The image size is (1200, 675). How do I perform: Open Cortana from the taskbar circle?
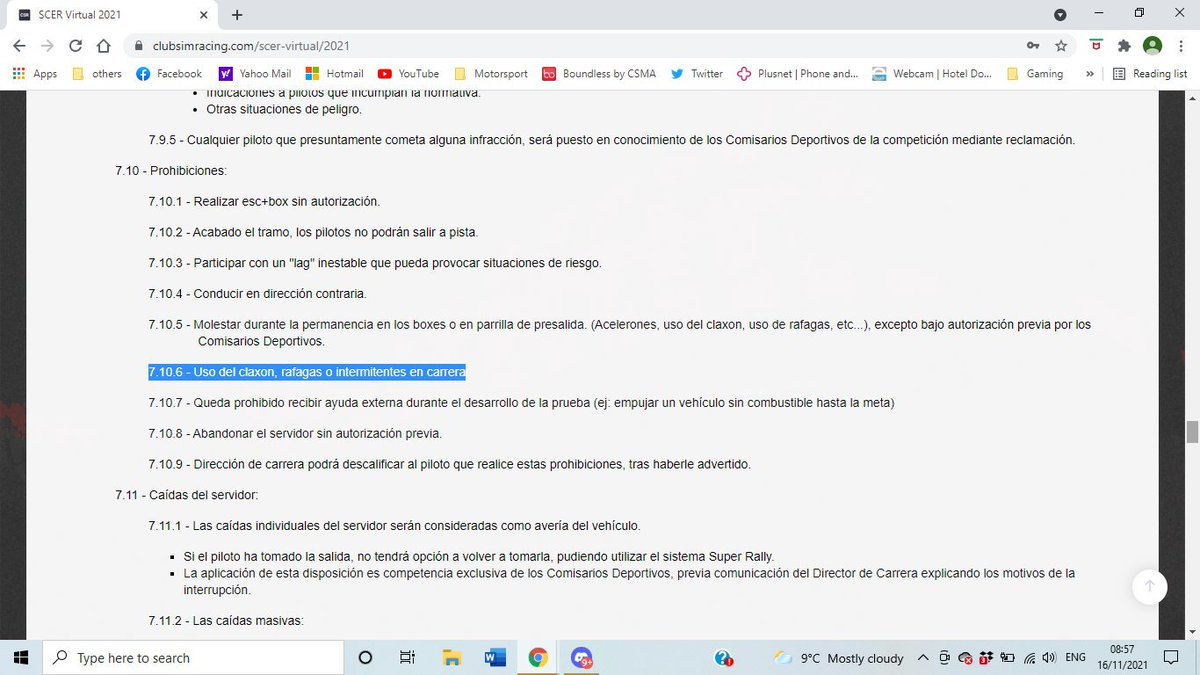click(365, 657)
